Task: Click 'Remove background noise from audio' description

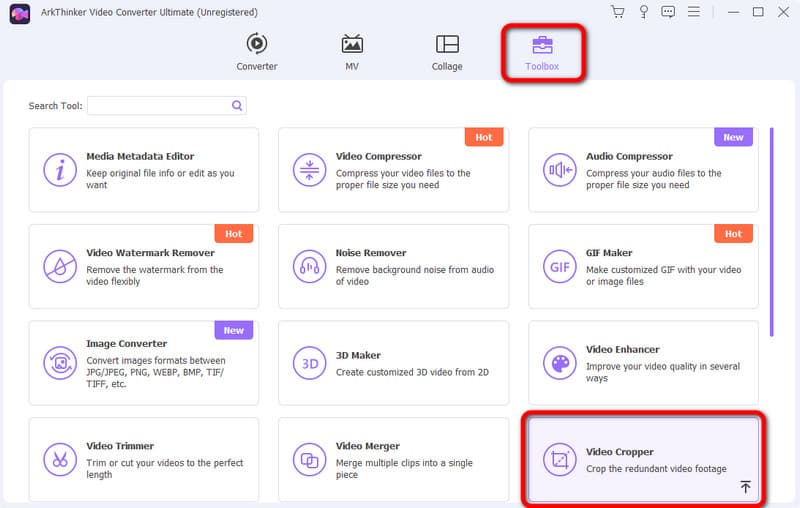Action: coord(414,275)
